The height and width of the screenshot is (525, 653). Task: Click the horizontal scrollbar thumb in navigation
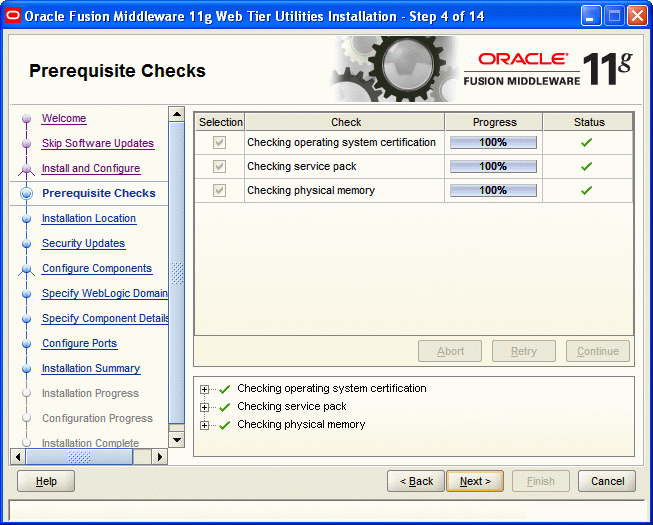point(79,457)
